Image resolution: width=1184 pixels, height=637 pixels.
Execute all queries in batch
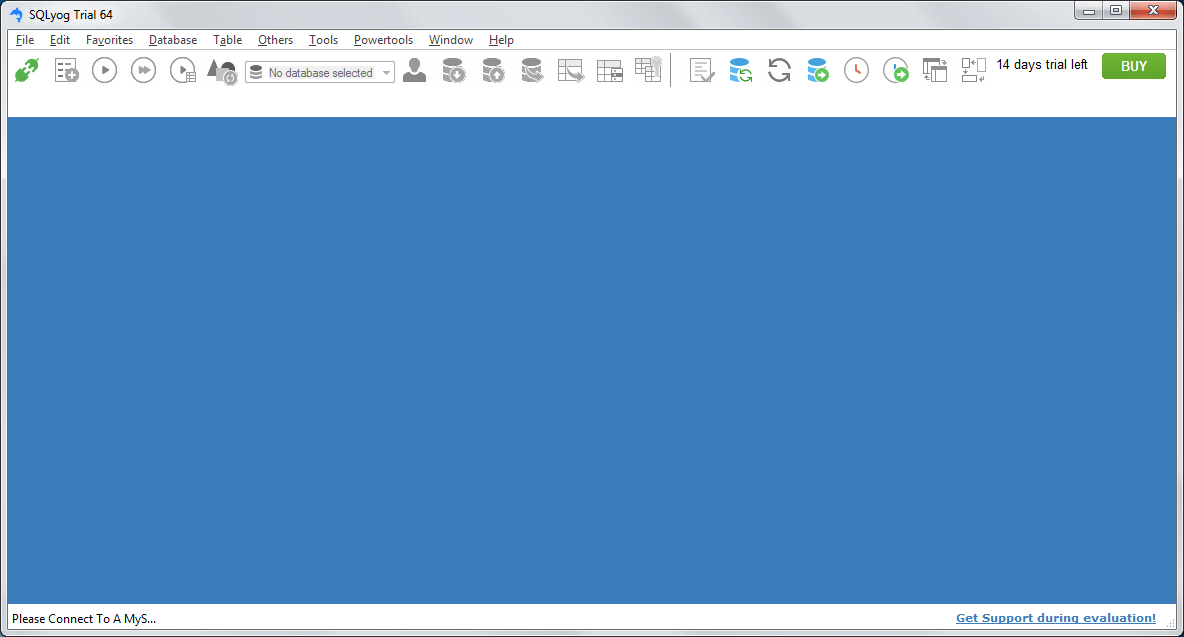(x=143, y=70)
